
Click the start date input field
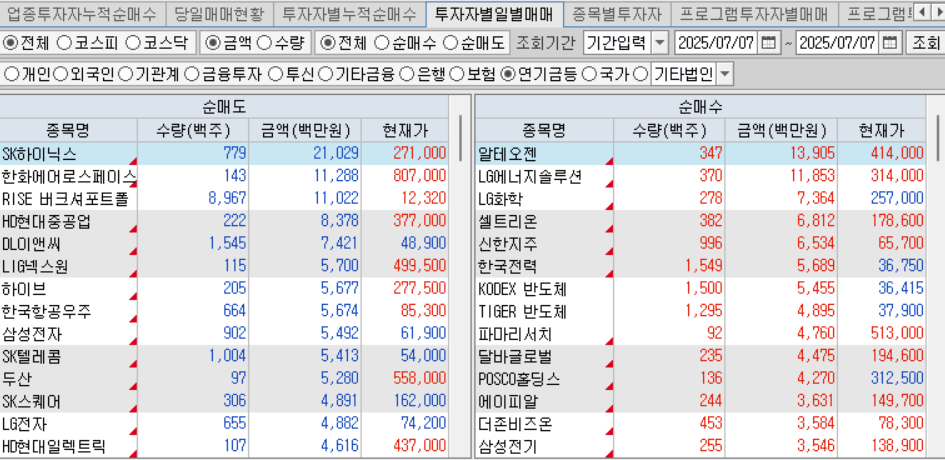716,43
